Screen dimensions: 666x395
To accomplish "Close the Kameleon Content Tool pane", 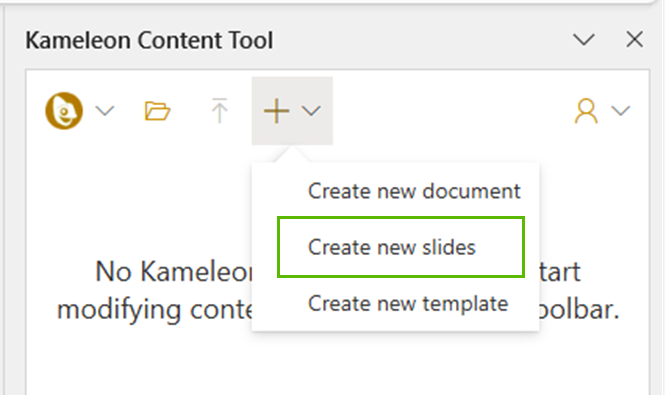I will (635, 40).
